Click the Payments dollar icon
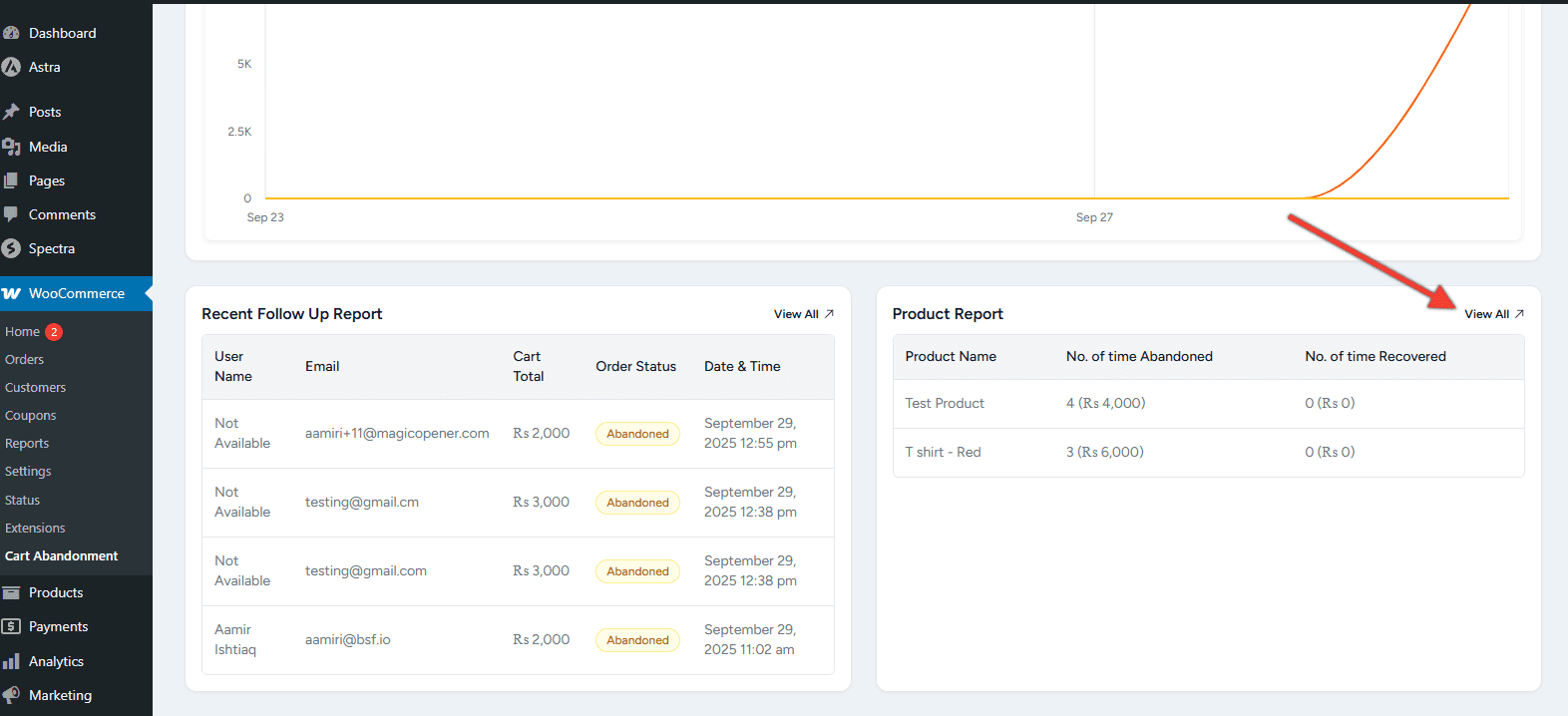Viewport: 1568px width, 716px height. 11,626
